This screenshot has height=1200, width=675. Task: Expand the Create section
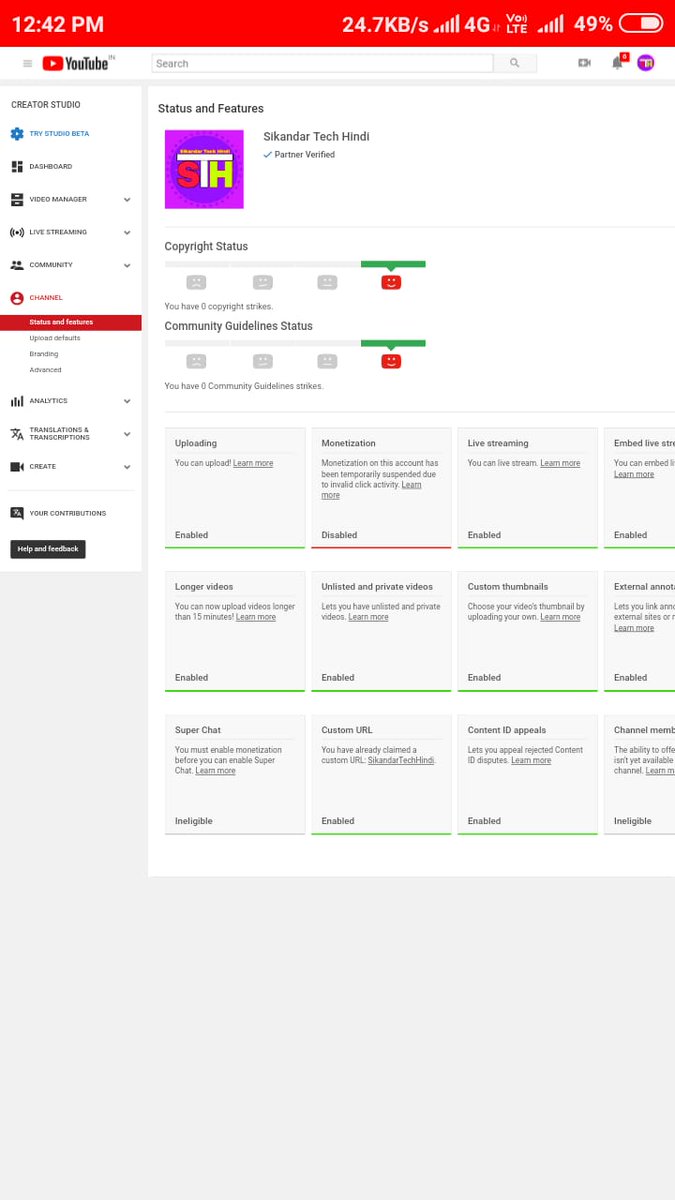click(x=127, y=467)
